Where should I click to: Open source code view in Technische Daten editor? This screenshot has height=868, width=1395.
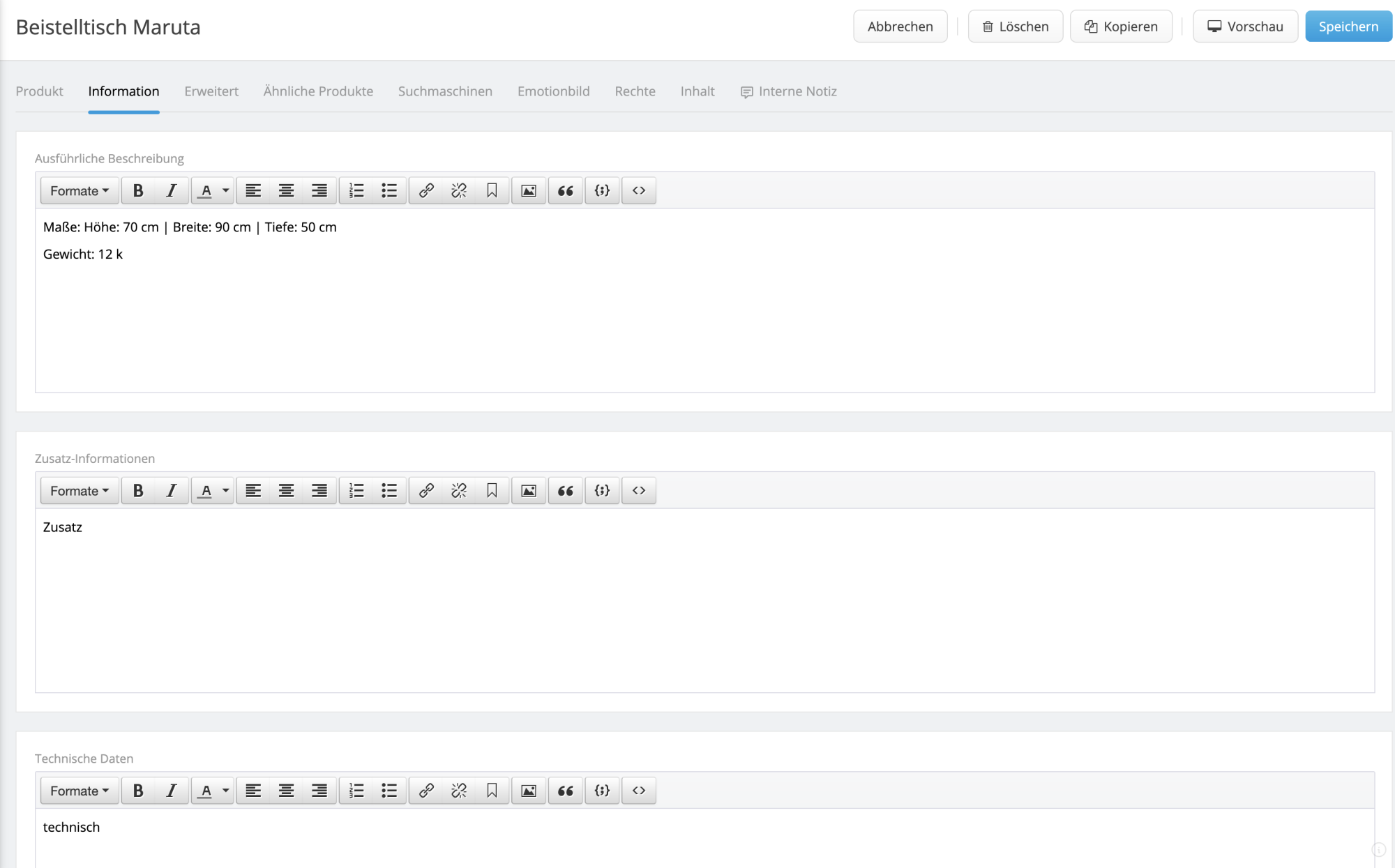point(638,791)
